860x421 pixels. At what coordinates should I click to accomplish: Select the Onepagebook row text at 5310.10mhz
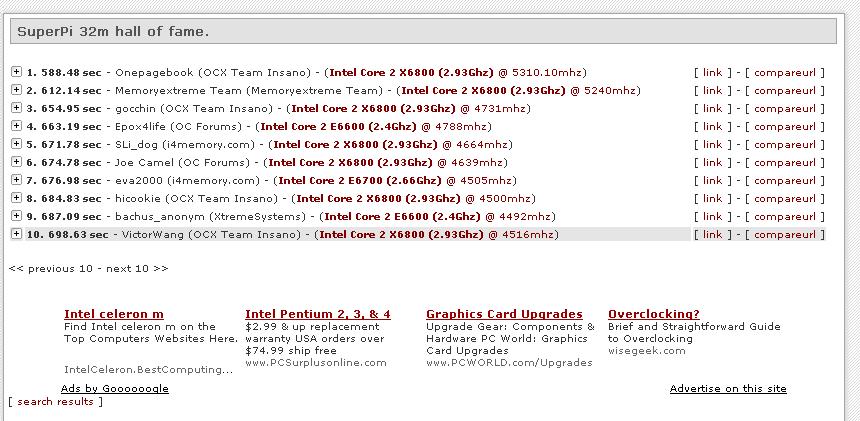click(307, 72)
